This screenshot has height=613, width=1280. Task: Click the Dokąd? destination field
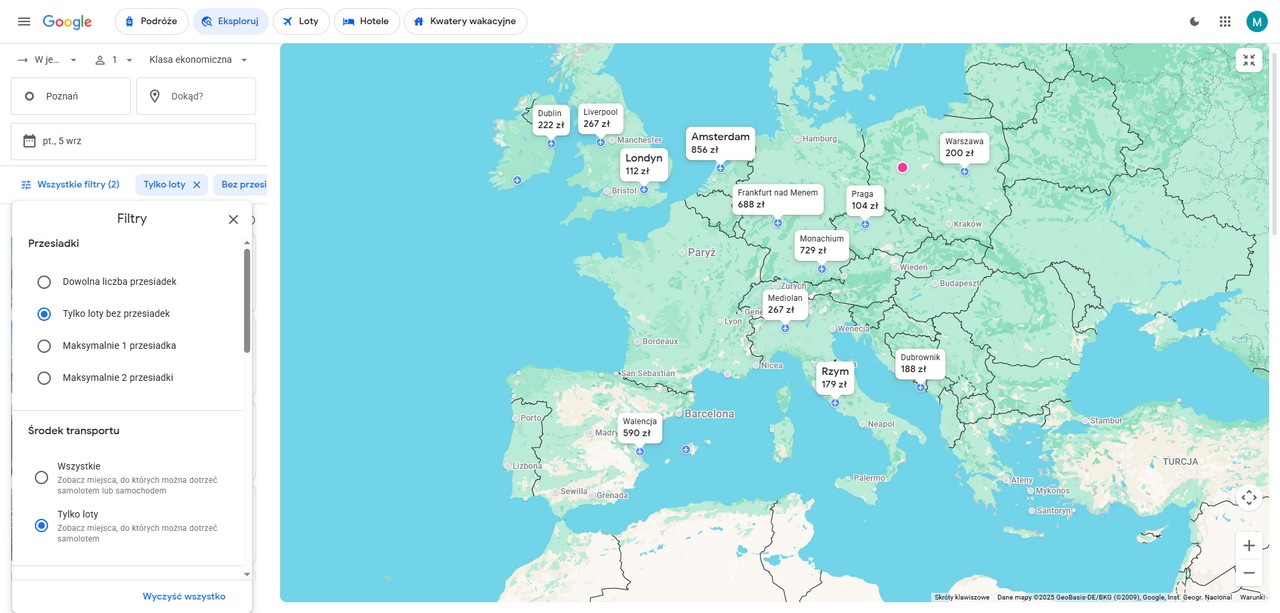click(x=196, y=96)
